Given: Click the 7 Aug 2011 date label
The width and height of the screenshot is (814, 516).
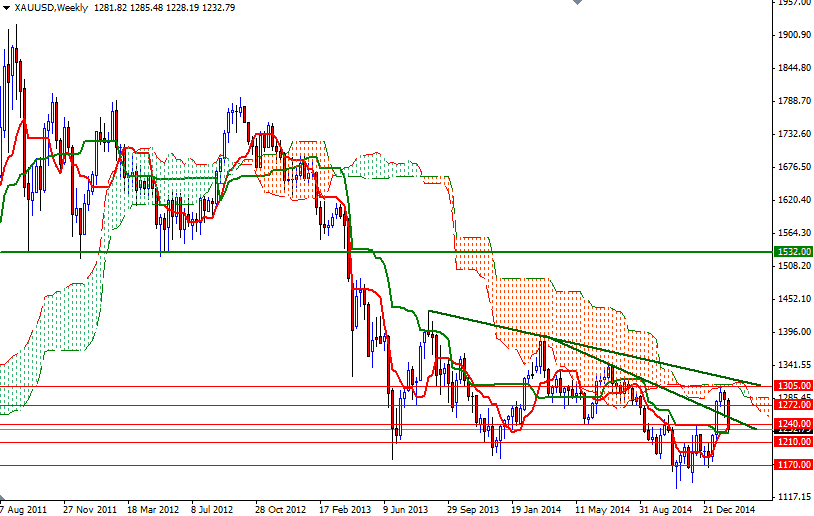Looking at the screenshot, I should [x=25, y=508].
